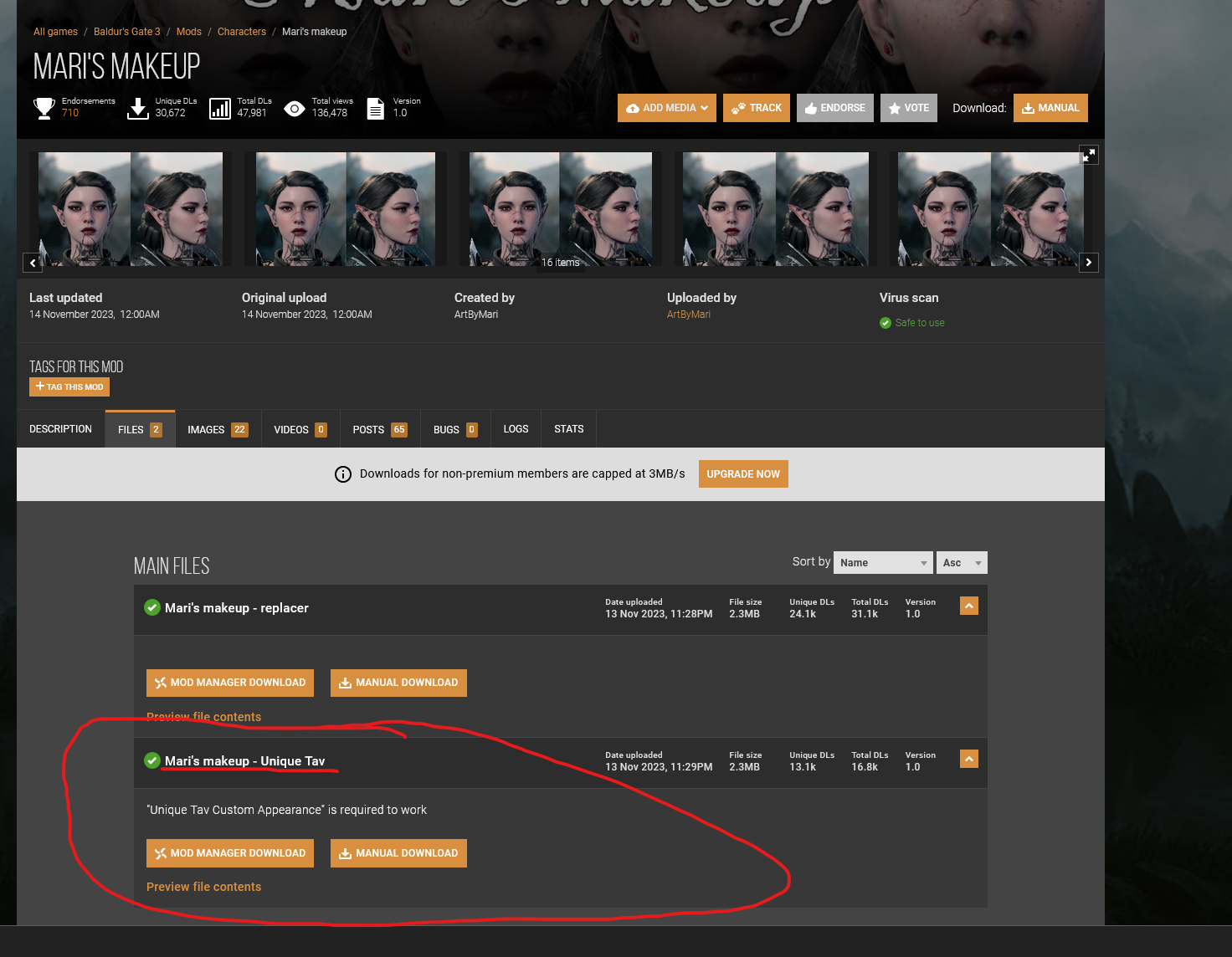Click the Unique DLs download icon

[x=138, y=108]
